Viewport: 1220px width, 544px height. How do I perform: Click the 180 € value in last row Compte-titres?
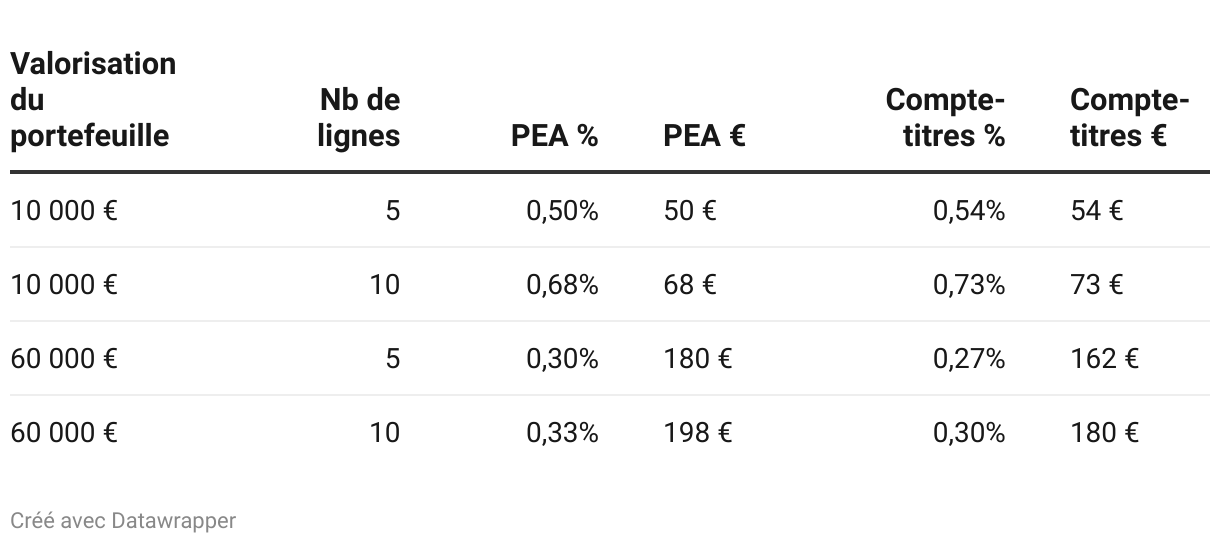point(1104,432)
